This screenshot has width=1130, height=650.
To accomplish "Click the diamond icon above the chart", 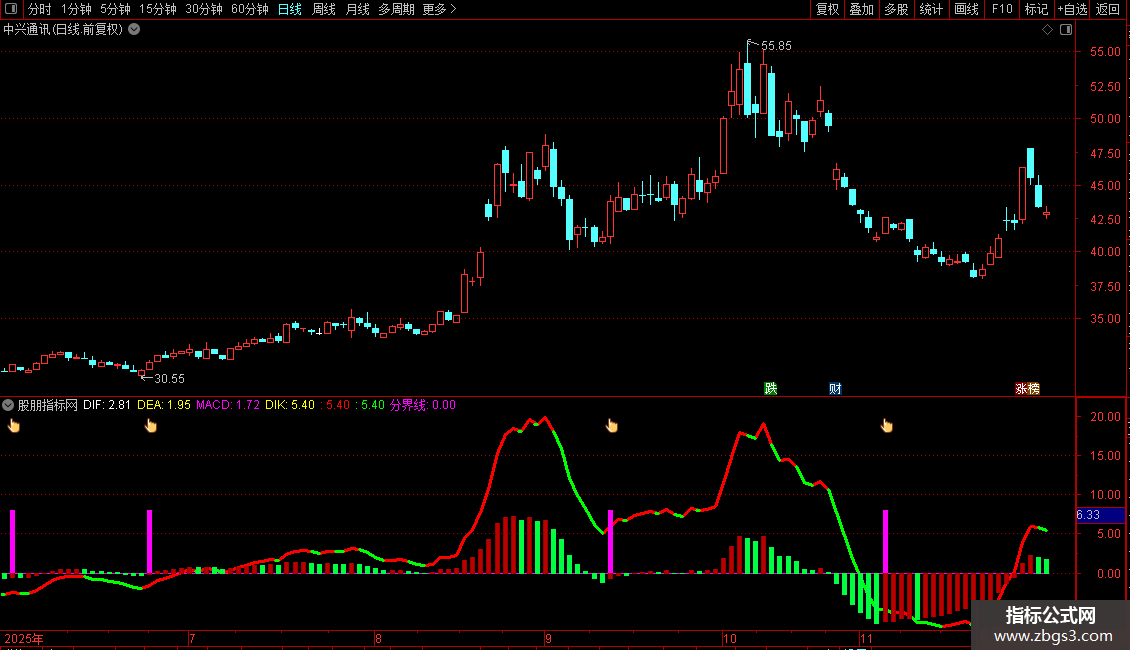I will click(1047, 30).
